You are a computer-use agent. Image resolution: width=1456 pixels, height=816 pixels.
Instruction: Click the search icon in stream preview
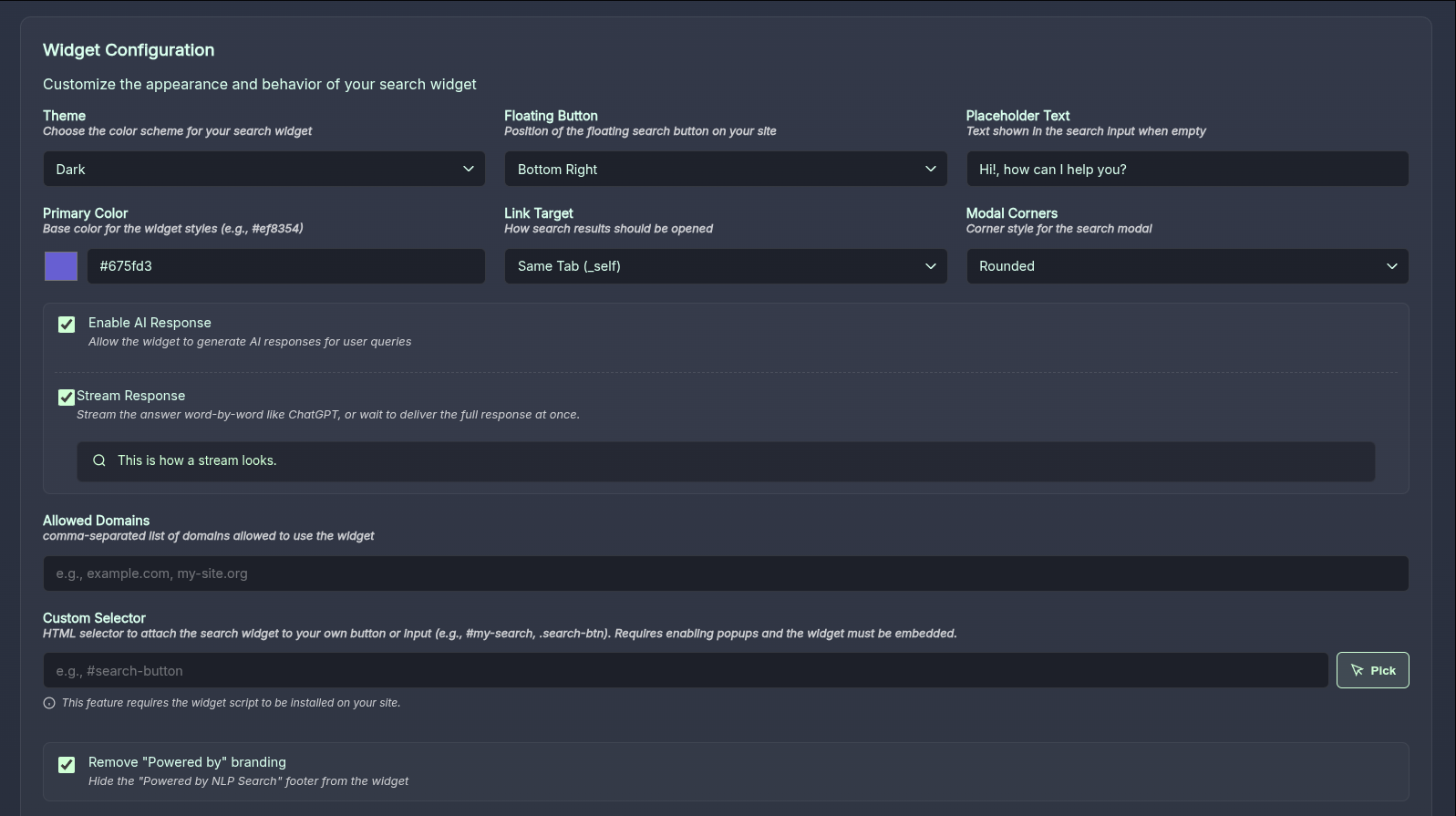99,460
